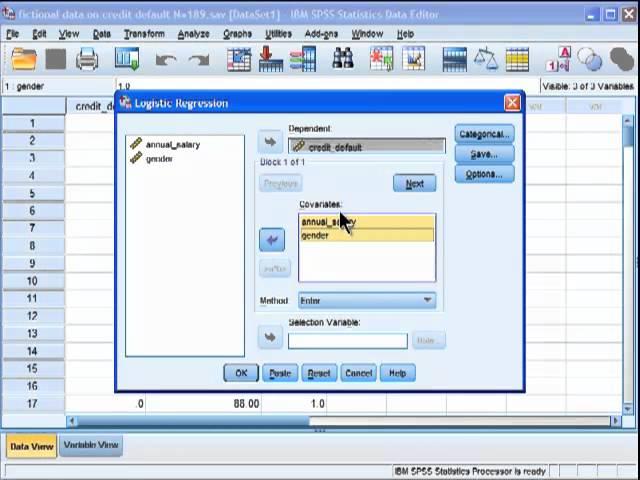Click the Save file toolbar icon
640x480 pixels.
coord(56,59)
